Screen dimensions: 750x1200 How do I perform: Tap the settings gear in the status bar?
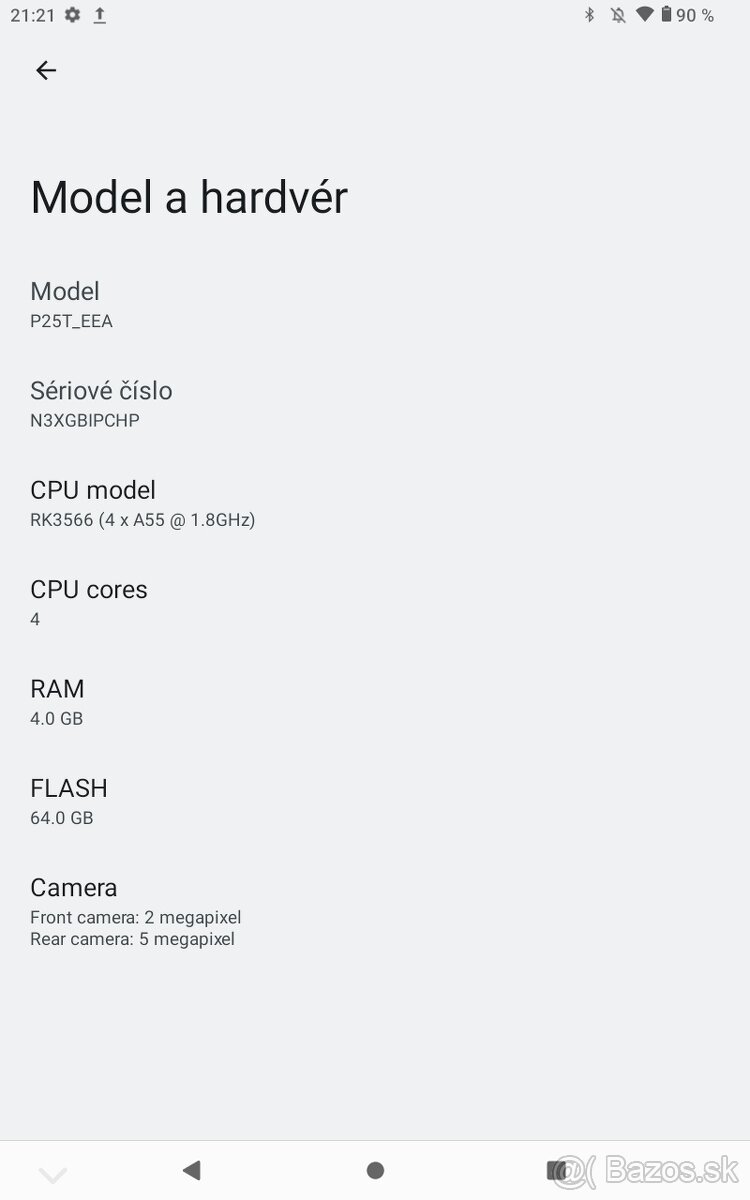tap(71, 15)
